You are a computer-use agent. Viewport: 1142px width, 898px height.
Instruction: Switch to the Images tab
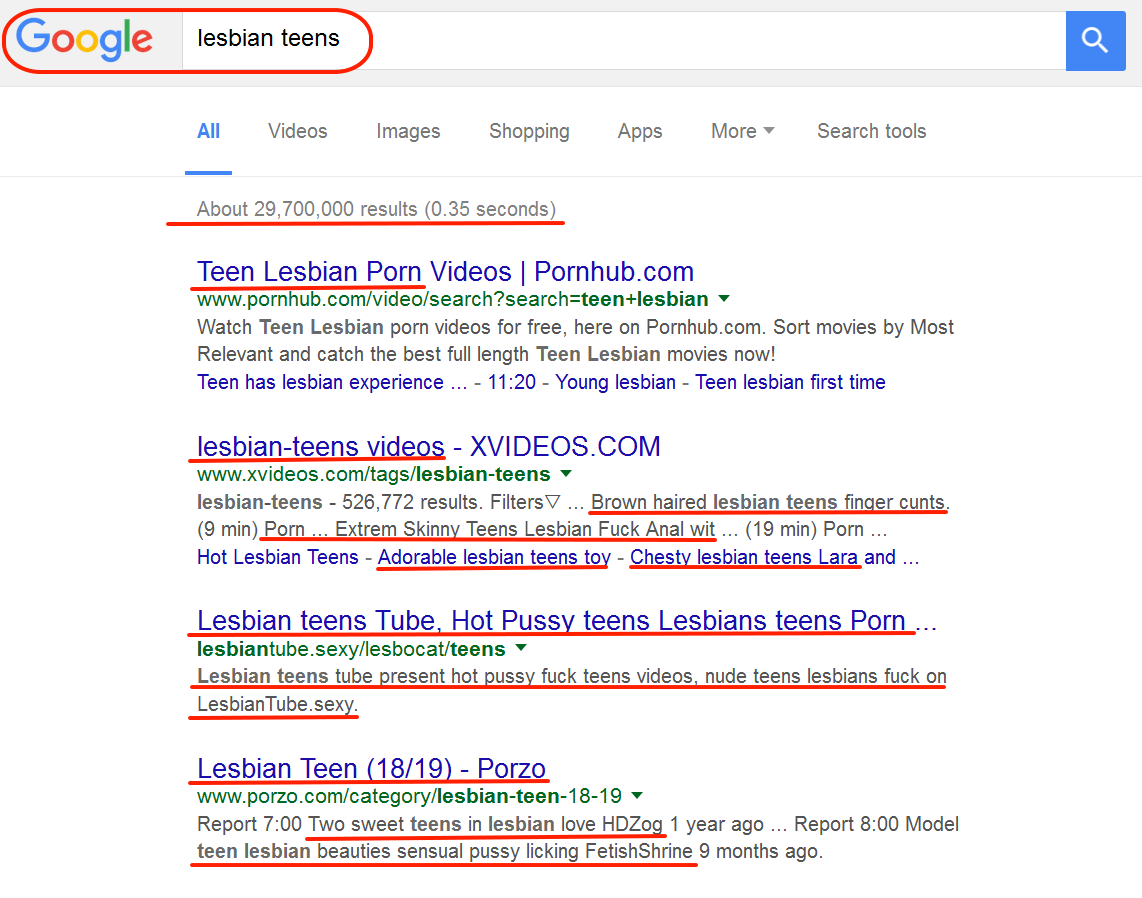point(408,131)
